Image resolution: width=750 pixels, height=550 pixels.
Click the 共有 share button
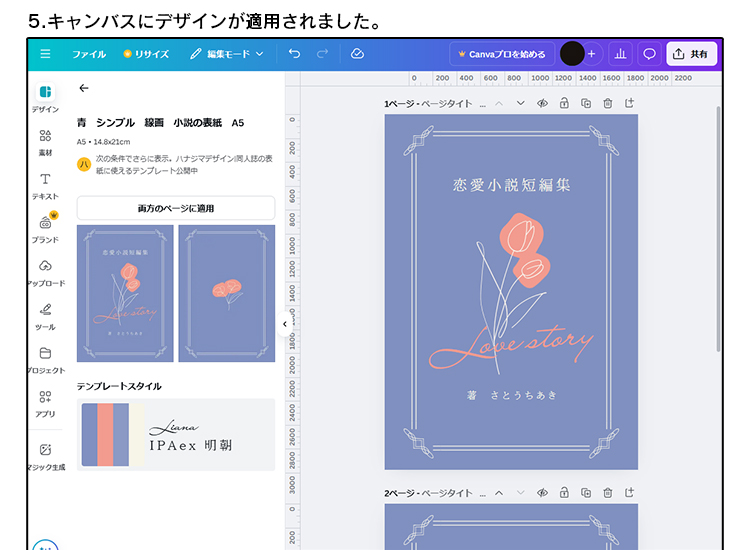691,54
